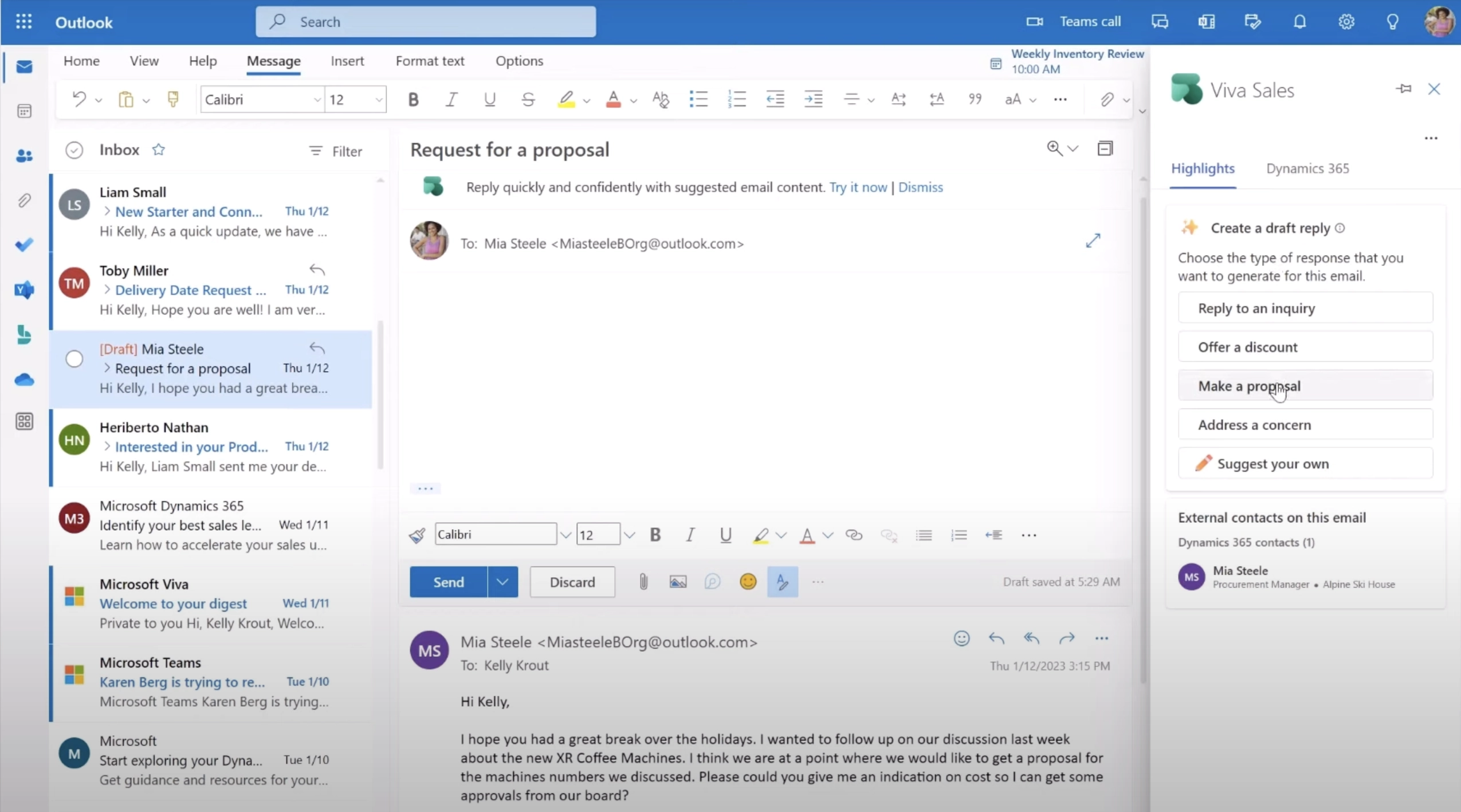Open Files paperclip in the left sidebar
Viewport: 1461px width, 812px height.
[24, 200]
